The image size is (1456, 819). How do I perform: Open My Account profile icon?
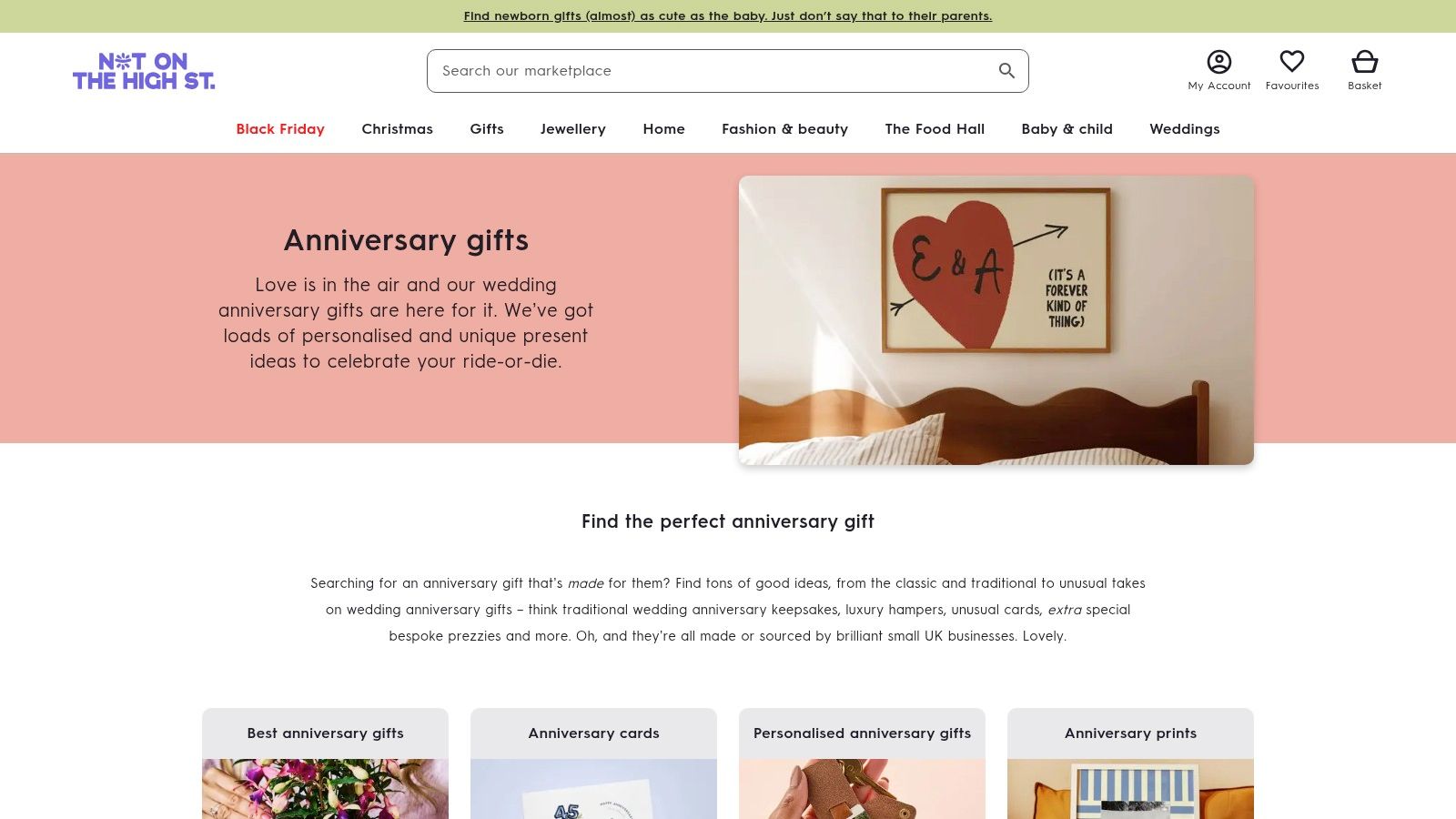click(x=1219, y=62)
